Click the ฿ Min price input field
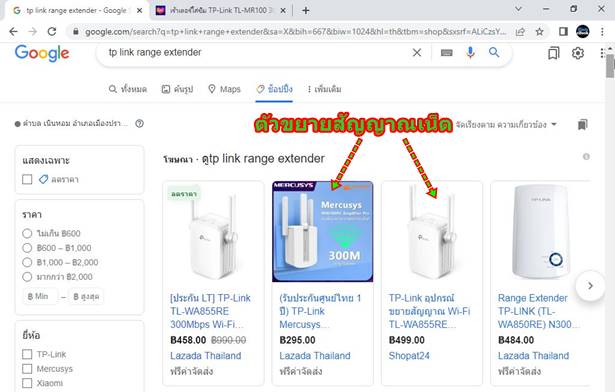 pos(40,297)
